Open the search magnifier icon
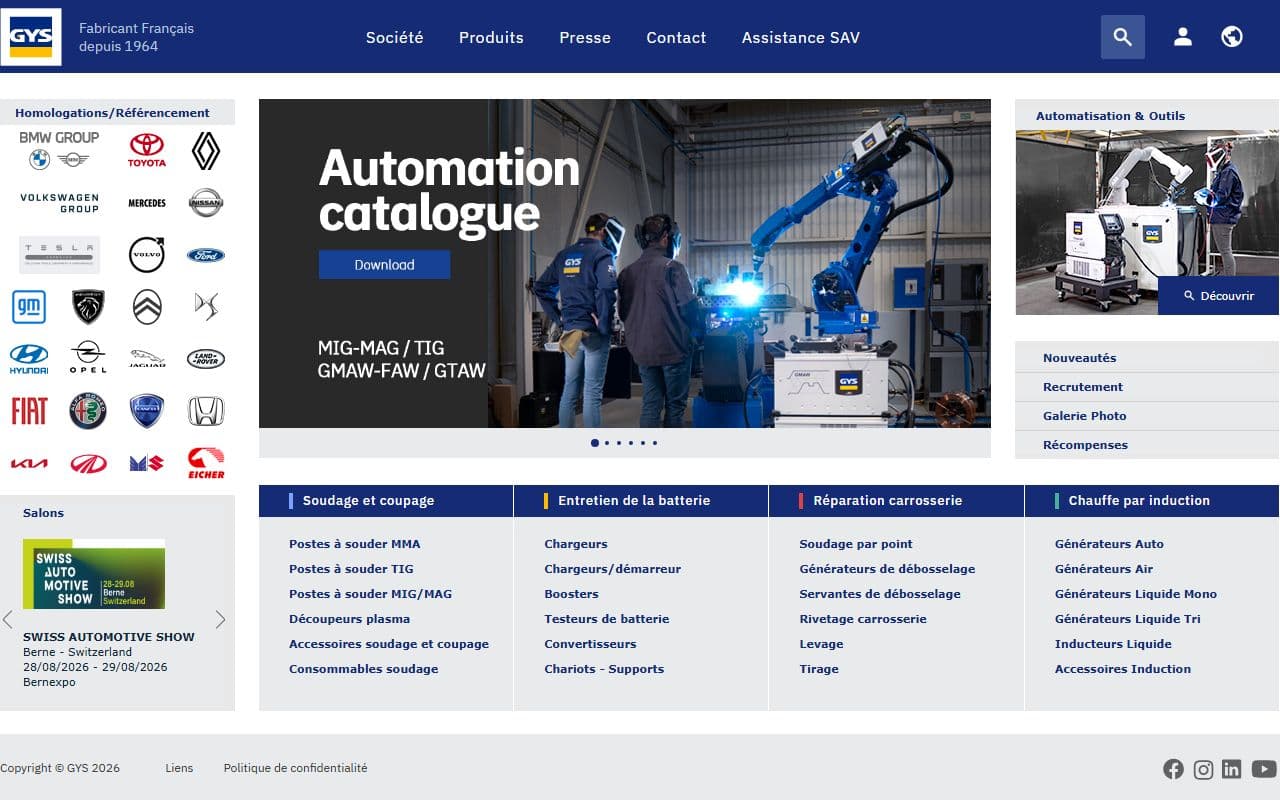 click(1123, 37)
